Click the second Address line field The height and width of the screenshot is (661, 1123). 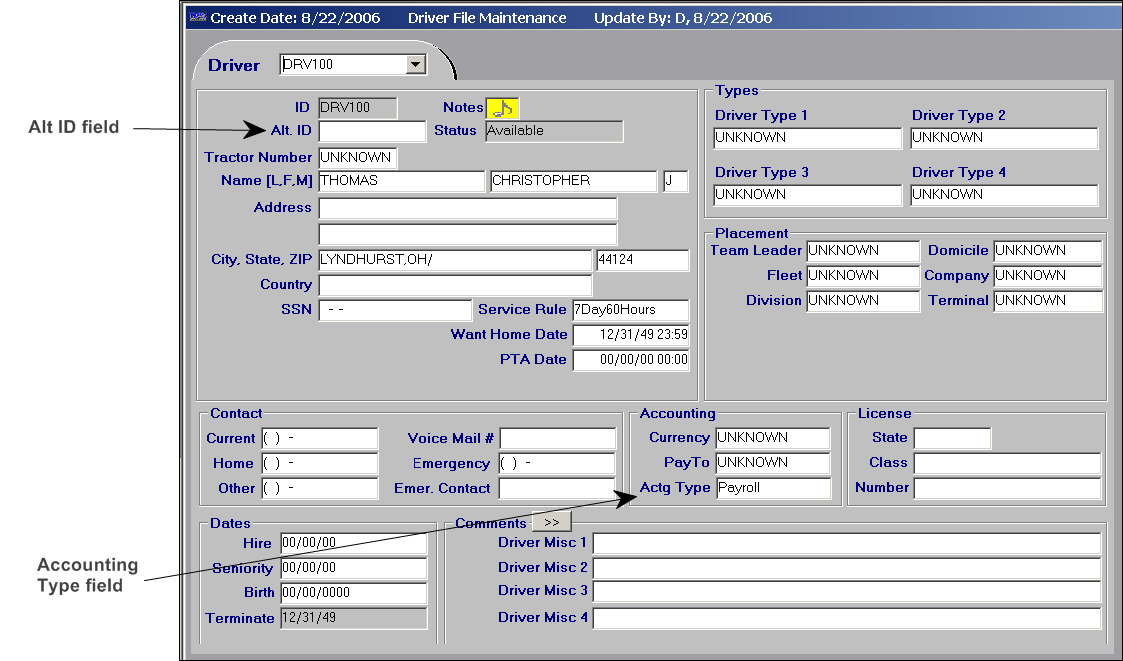[x=468, y=234]
